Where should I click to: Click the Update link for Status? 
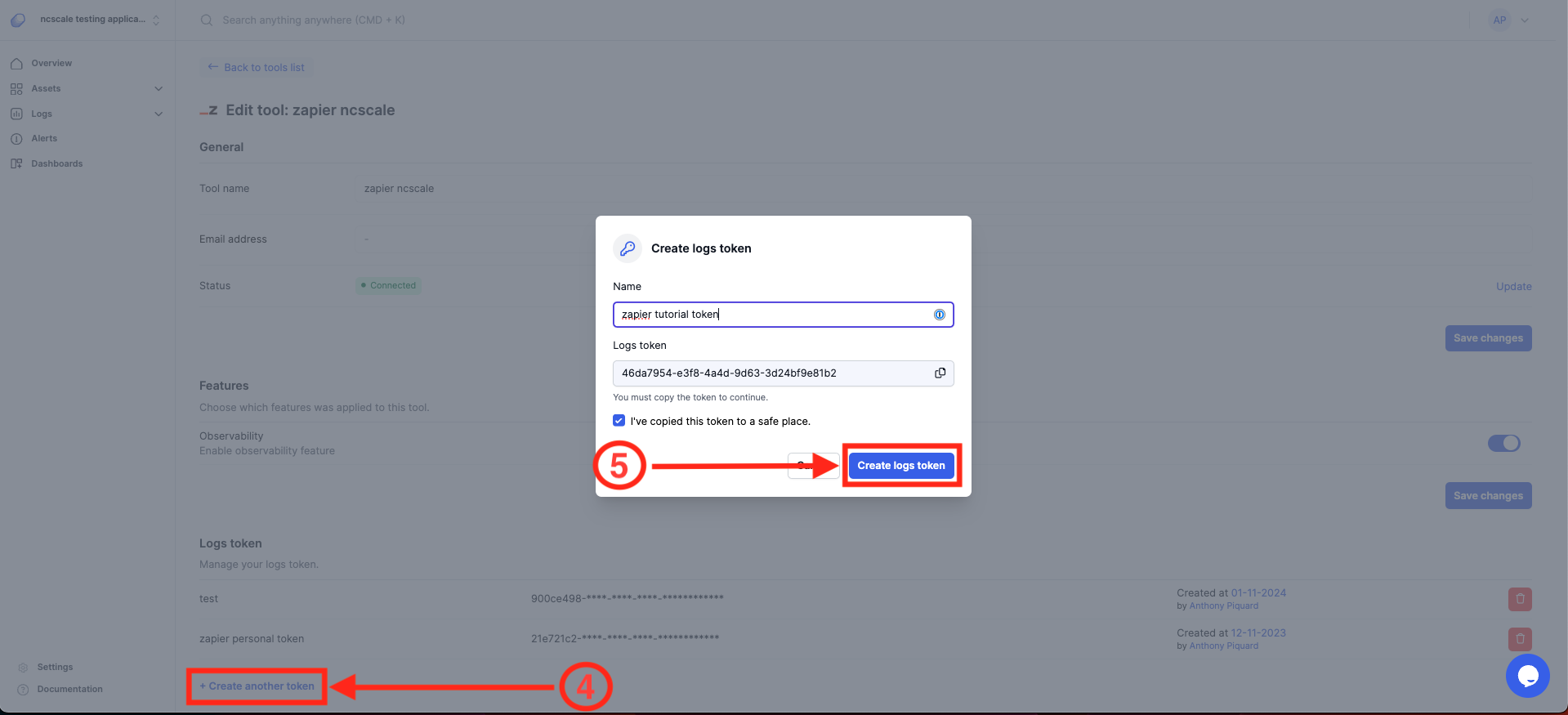point(1513,287)
